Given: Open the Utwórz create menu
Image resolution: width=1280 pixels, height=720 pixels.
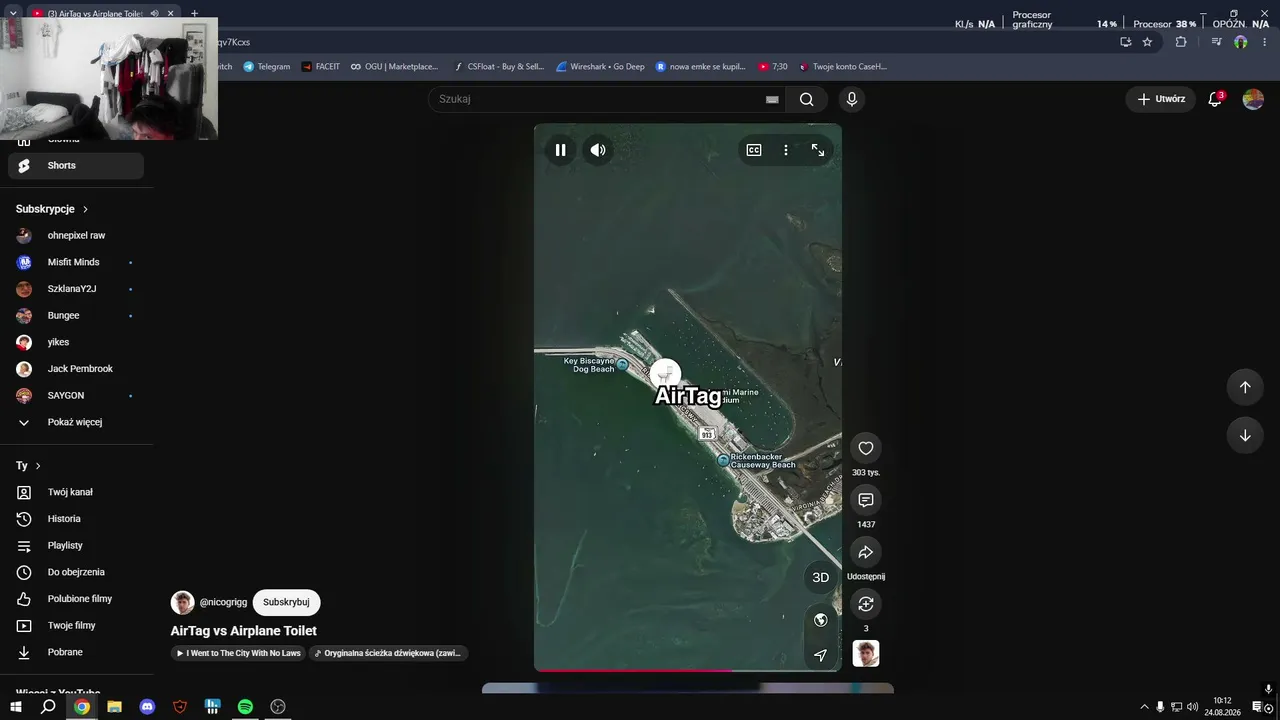Looking at the screenshot, I should [1160, 99].
